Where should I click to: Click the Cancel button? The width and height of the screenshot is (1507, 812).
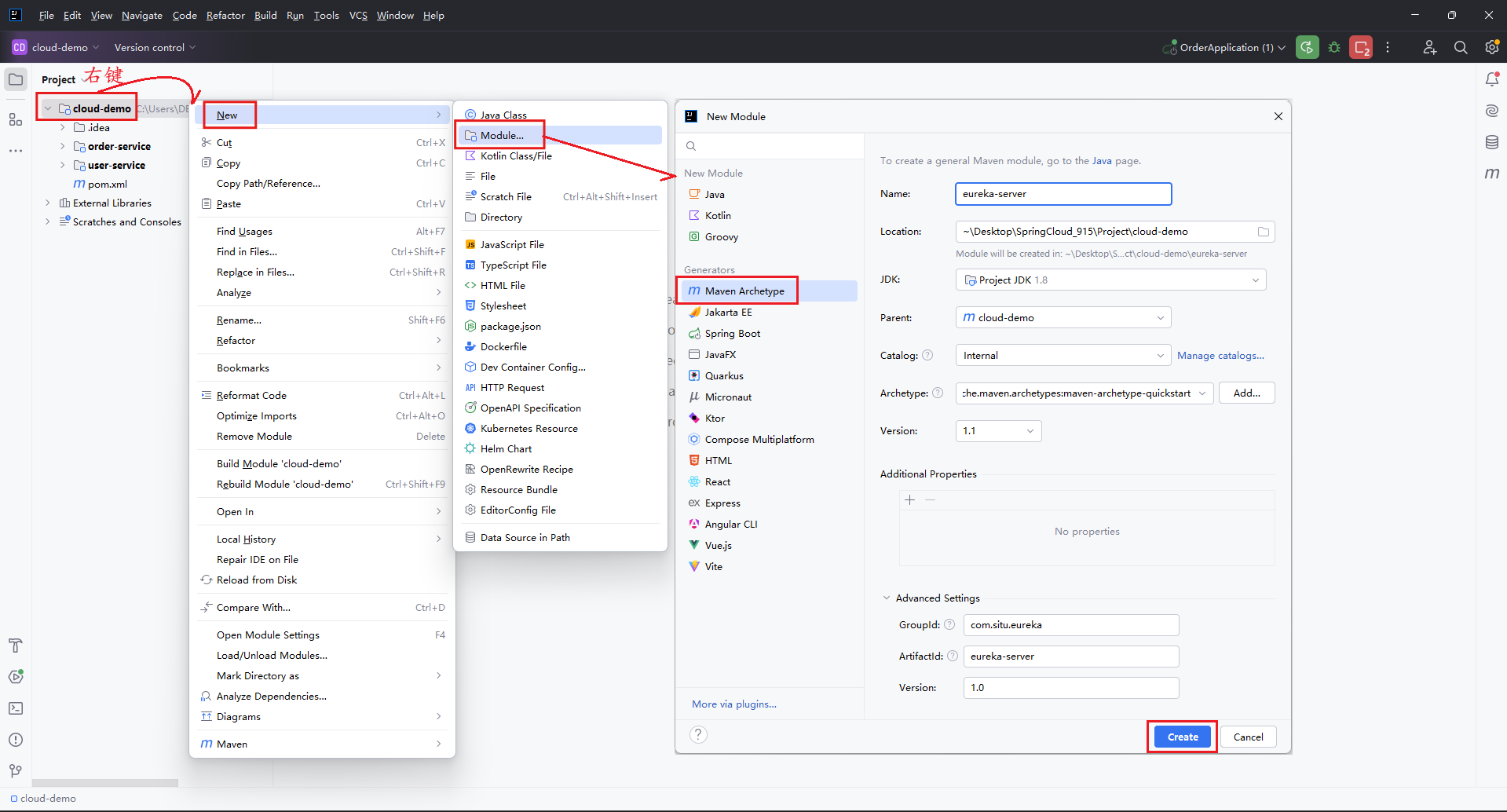tap(1249, 737)
